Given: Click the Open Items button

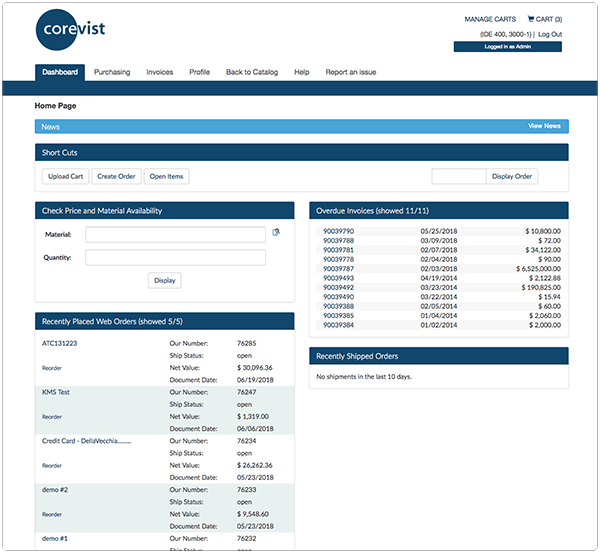Looking at the screenshot, I should (166, 176).
